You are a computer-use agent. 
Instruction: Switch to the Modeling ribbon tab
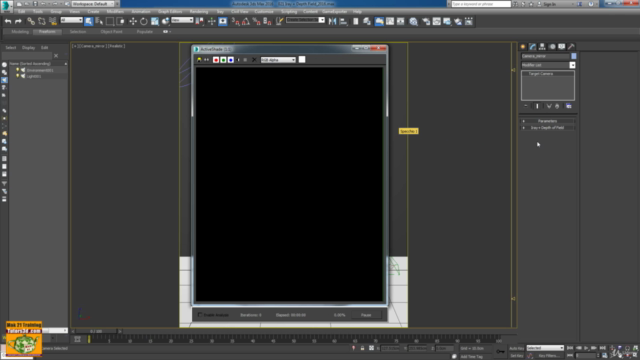20,31
